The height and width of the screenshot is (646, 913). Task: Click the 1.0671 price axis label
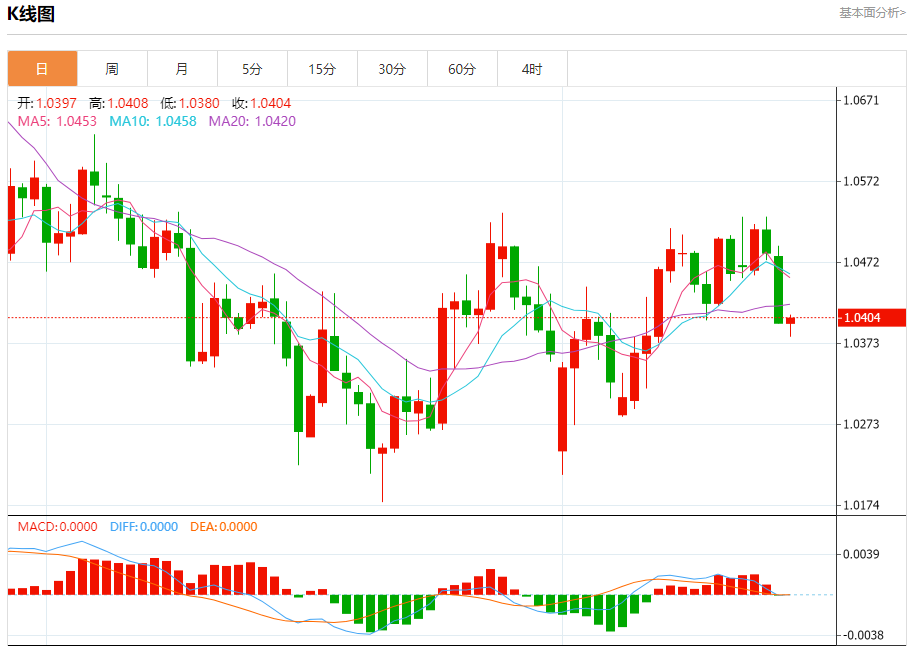pyautogui.click(x=860, y=101)
